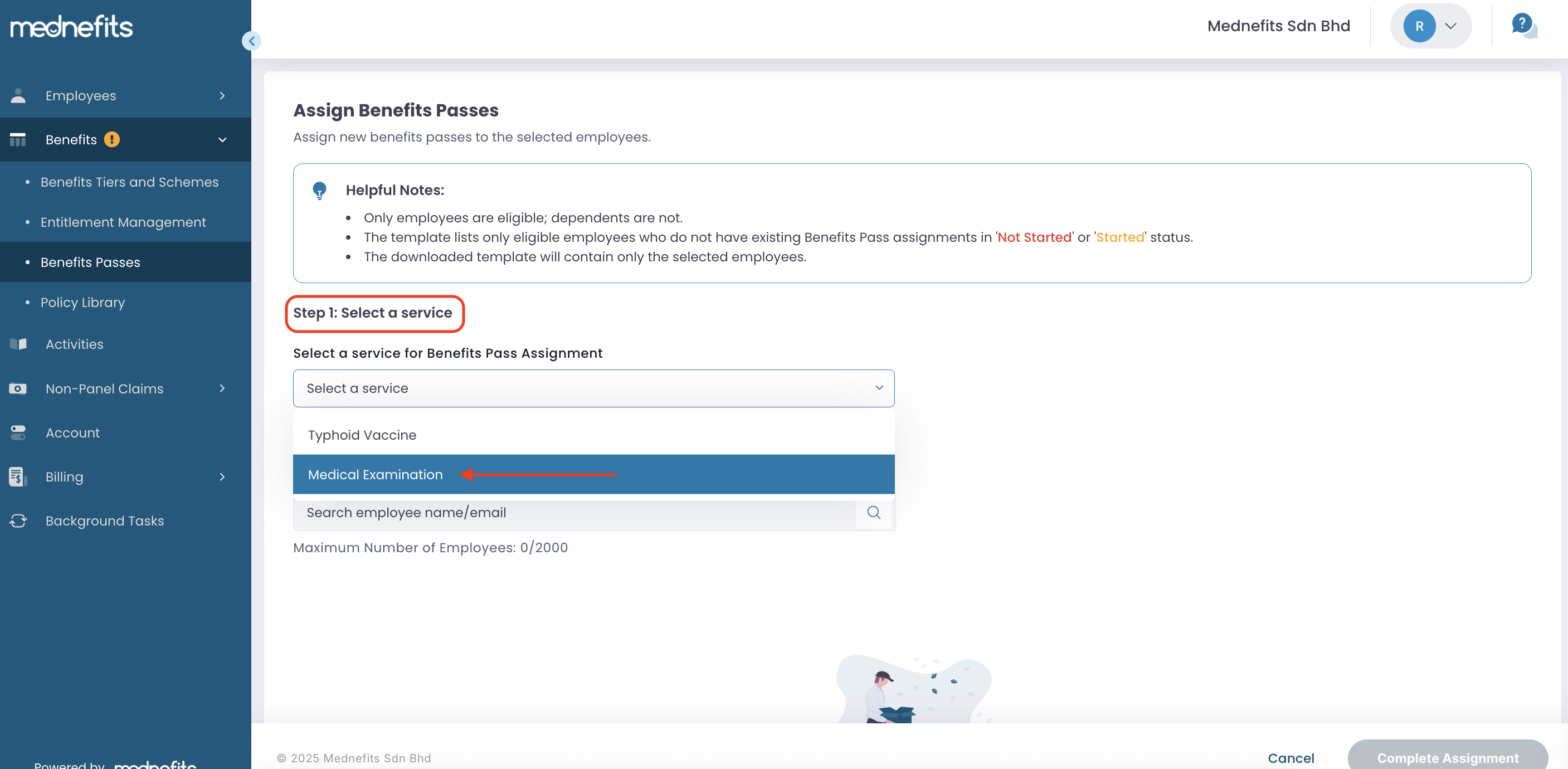The width and height of the screenshot is (1568, 769).
Task: Click the search magnifier icon
Action: tap(874, 513)
